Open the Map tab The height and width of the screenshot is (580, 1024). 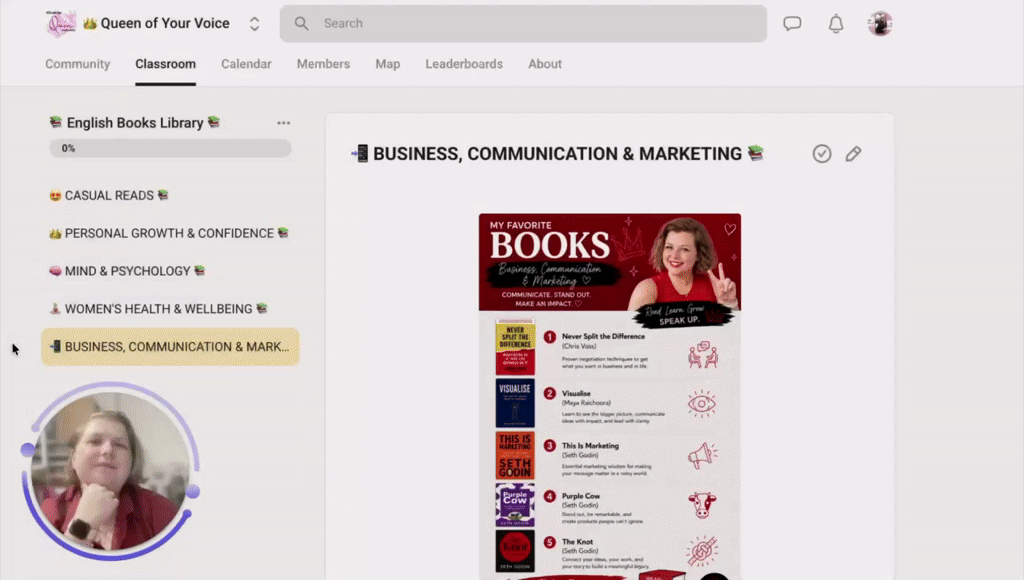[x=388, y=64]
